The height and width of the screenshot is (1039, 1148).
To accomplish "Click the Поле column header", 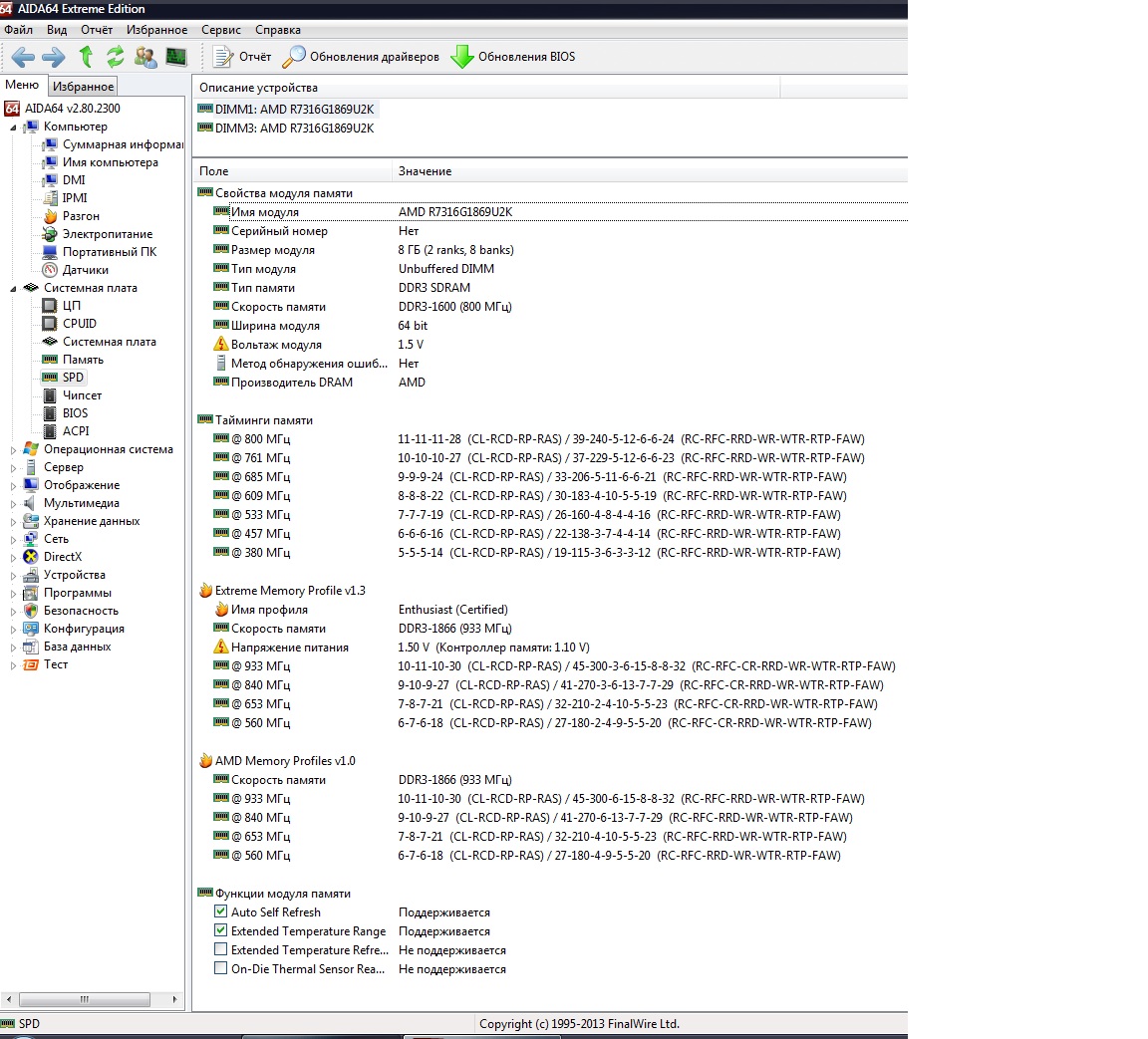I will click(293, 171).
